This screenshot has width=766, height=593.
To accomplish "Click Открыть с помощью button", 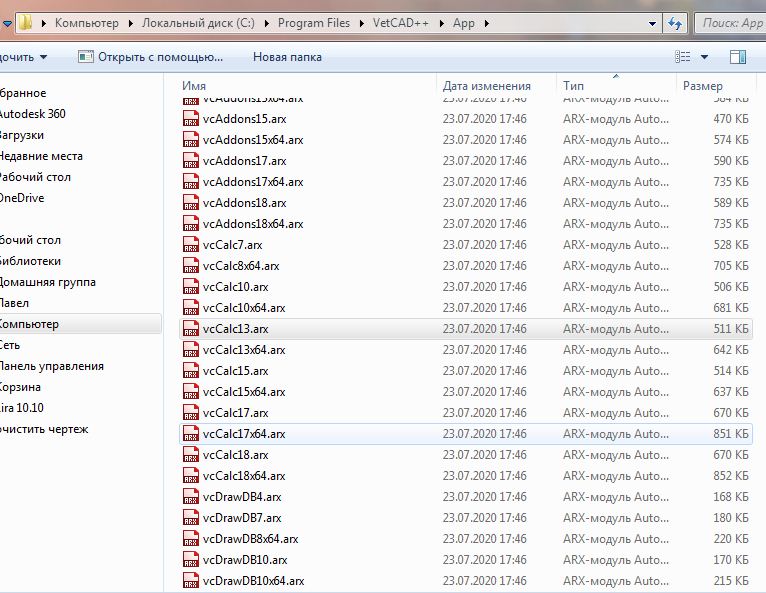I will [x=150, y=57].
